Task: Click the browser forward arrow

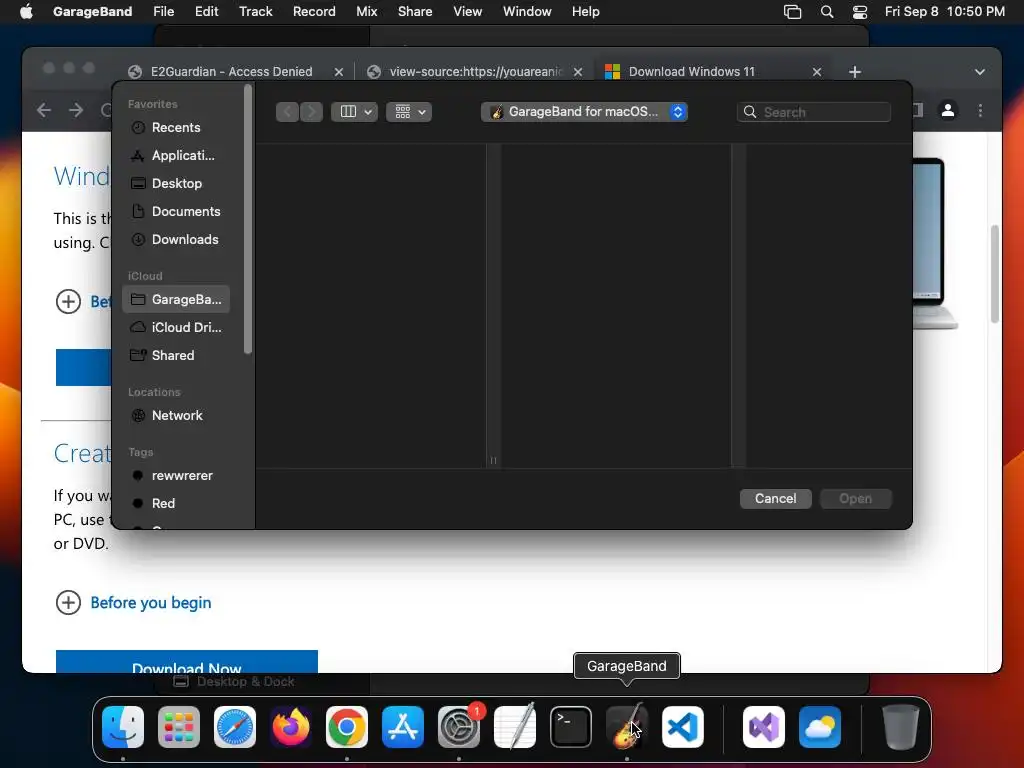Action: pyautogui.click(x=76, y=110)
